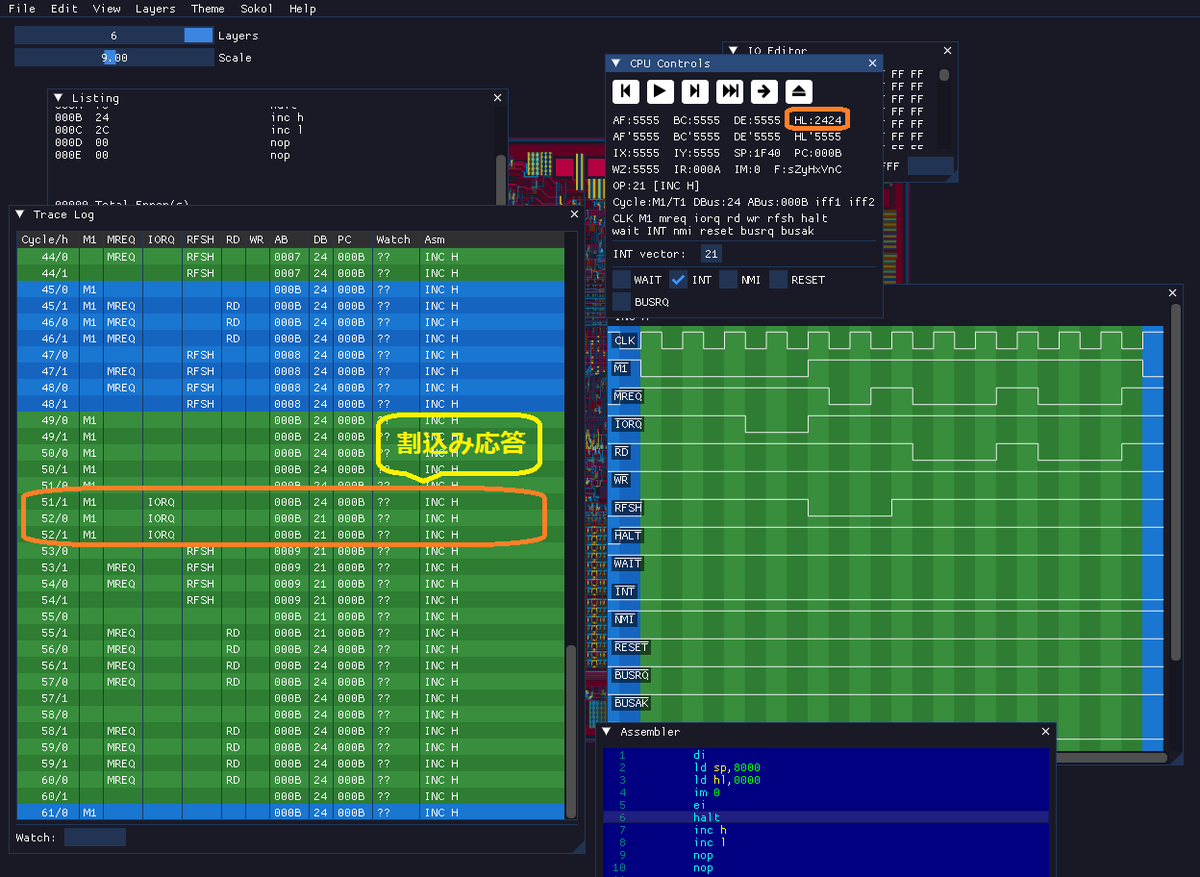Adjust the Layers slider

[113, 35]
